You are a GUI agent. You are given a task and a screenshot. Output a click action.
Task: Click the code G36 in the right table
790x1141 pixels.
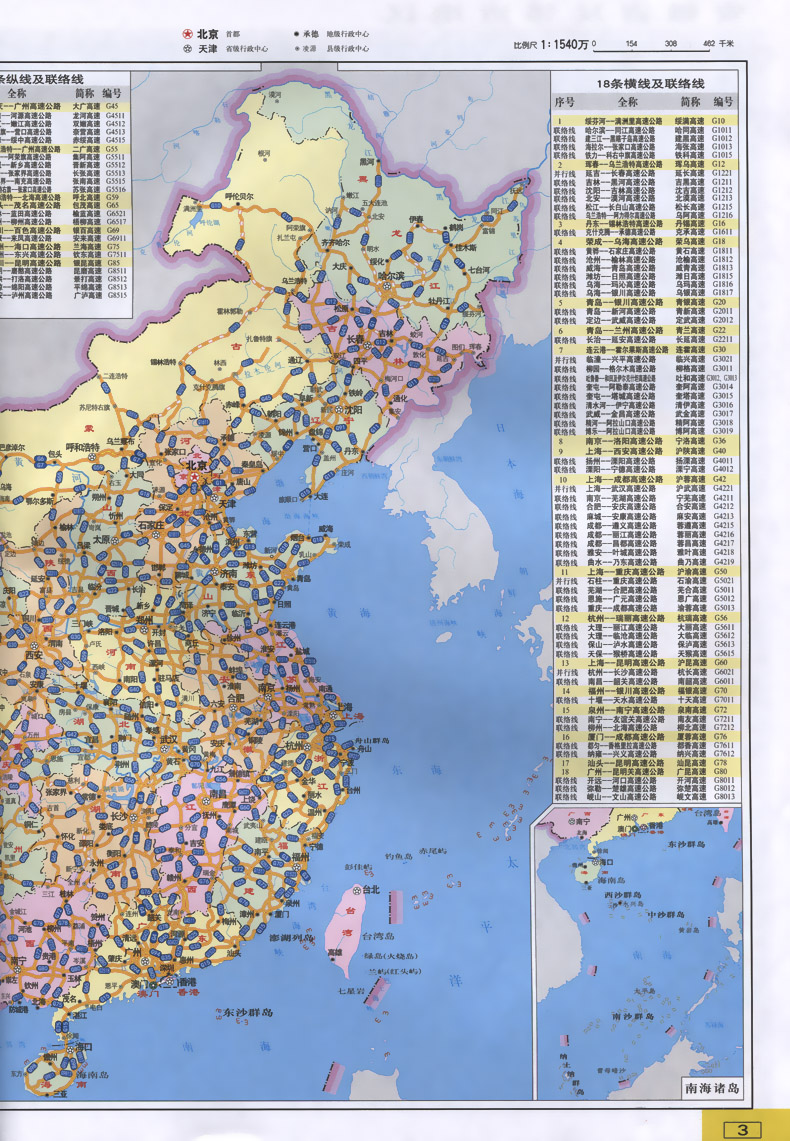[x=719, y=441]
